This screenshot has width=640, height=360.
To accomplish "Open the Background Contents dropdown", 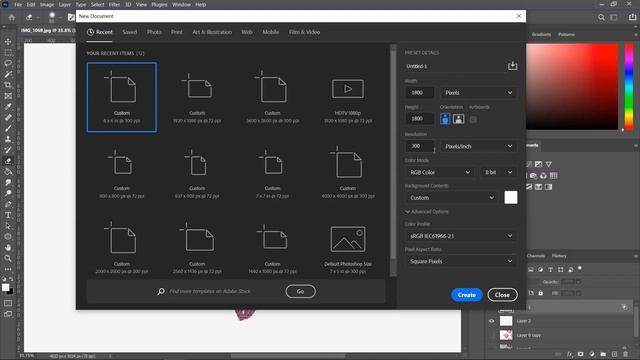I will pyautogui.click(x=451, y=198).
